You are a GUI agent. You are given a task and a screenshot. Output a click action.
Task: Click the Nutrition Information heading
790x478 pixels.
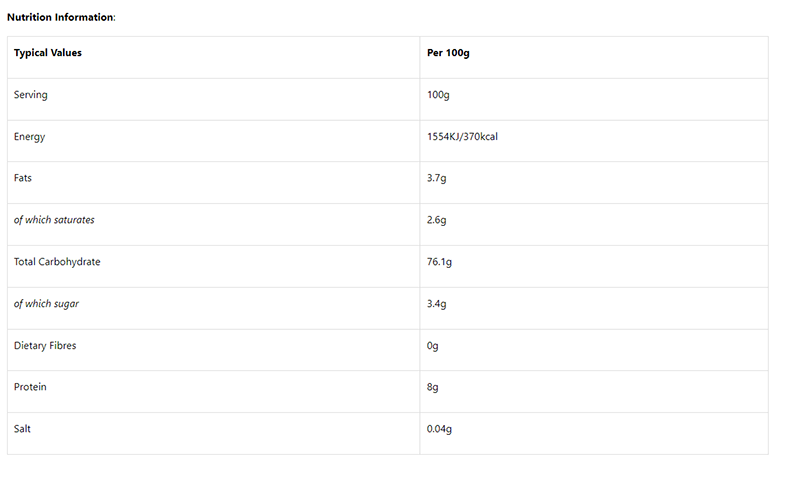pos(61,17)
